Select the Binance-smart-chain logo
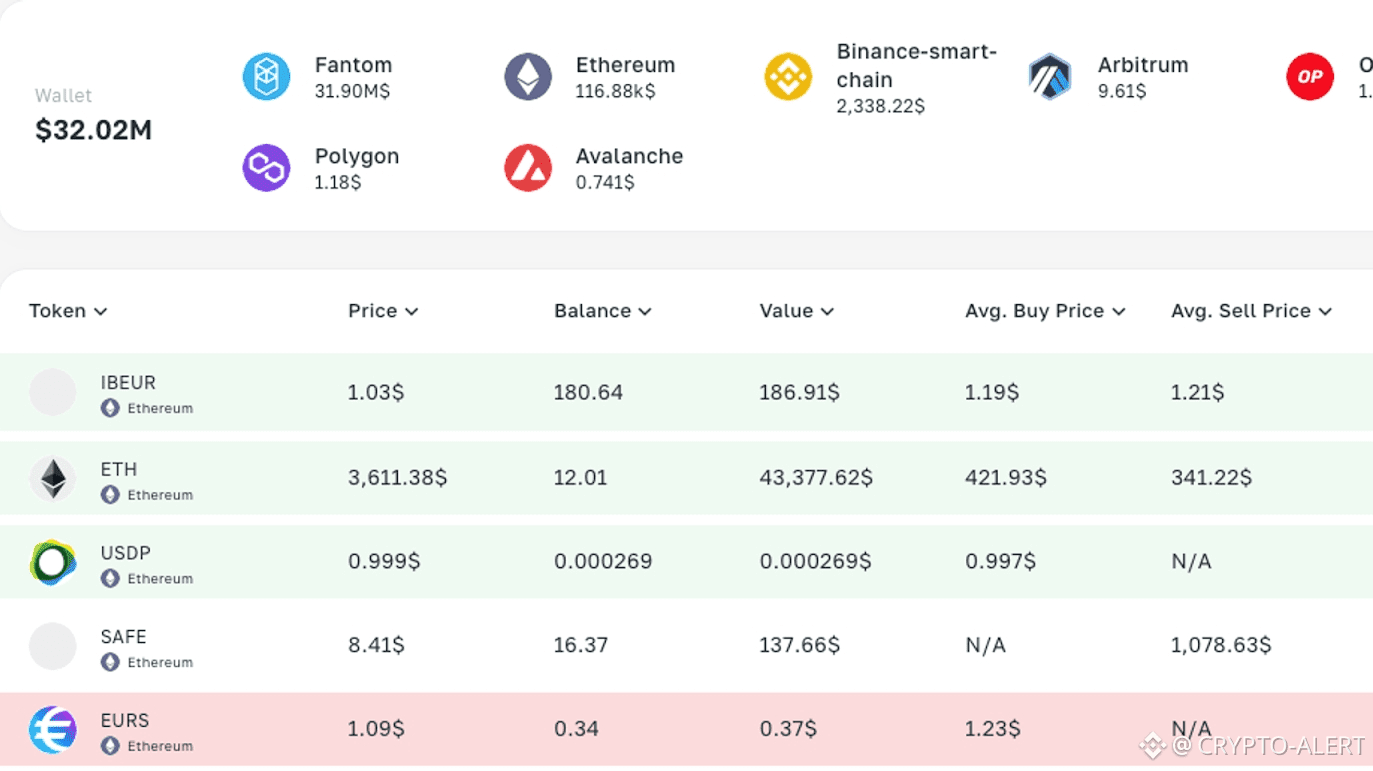This screenshot has width=1373, height=771. click(788, 77)
